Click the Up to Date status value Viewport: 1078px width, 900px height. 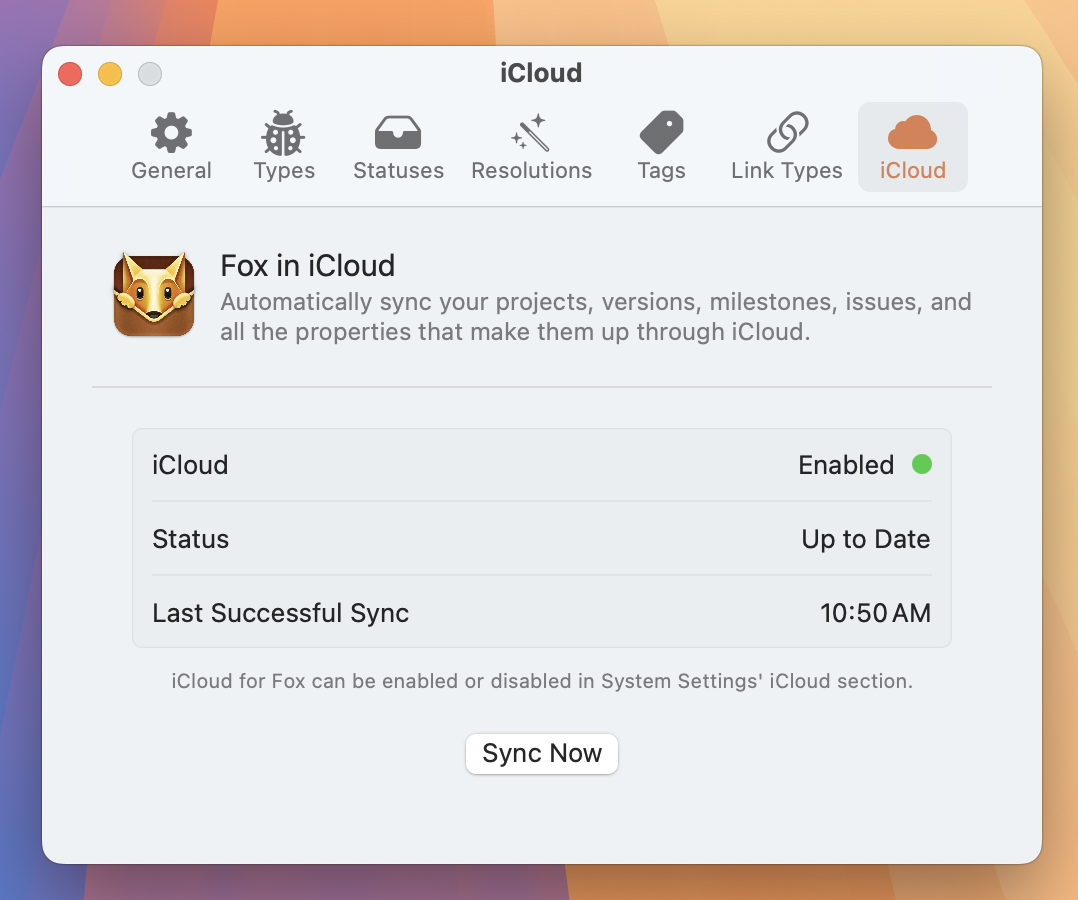coord(866,539)
